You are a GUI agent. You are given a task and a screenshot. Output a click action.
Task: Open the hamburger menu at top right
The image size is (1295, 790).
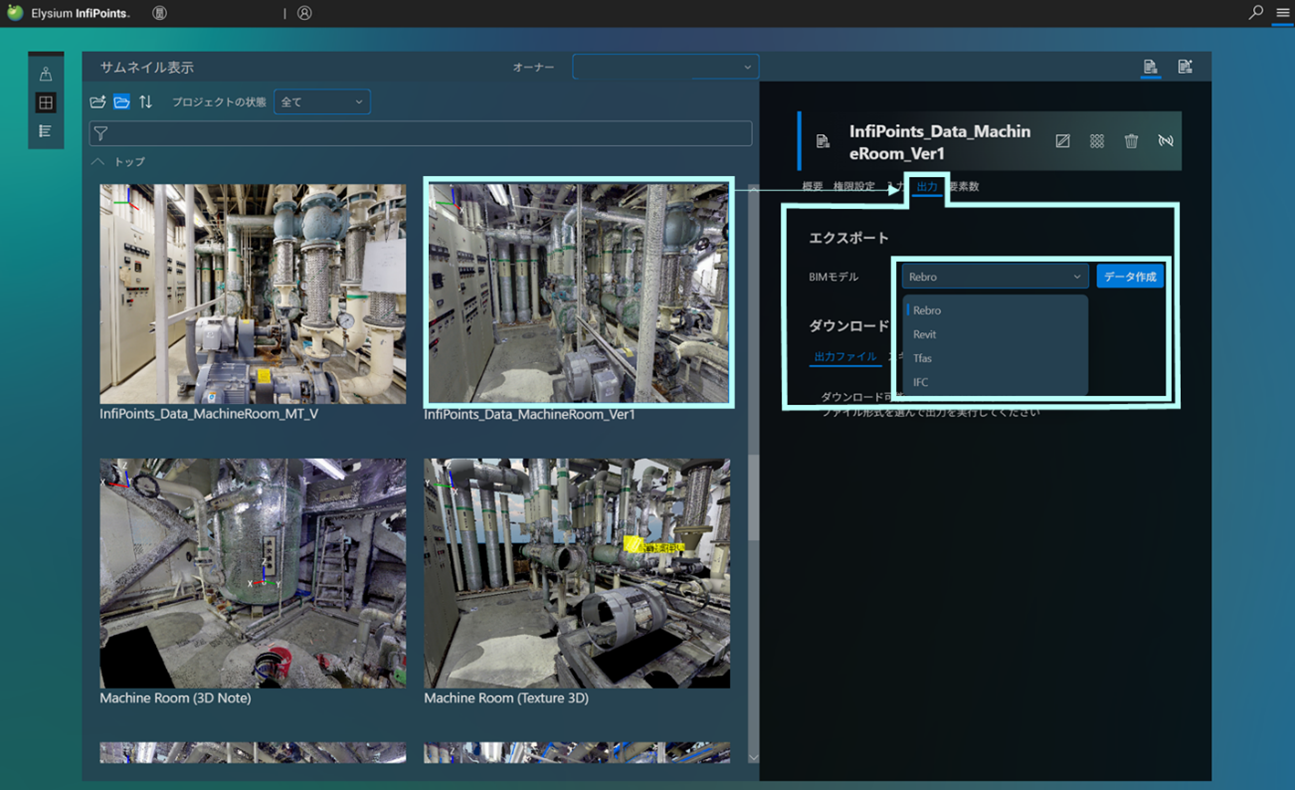pyautogui.click(x=1282, y=13)
